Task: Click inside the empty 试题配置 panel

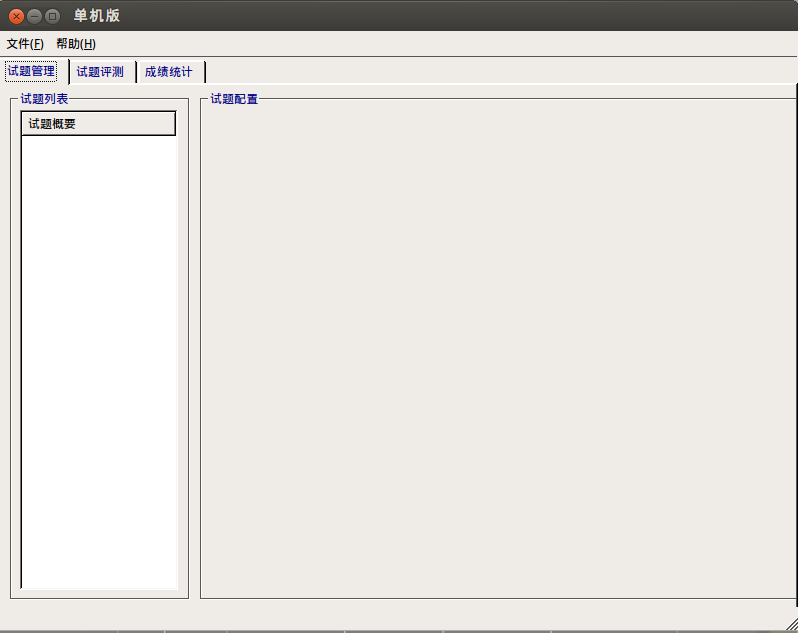Action: 497,350
